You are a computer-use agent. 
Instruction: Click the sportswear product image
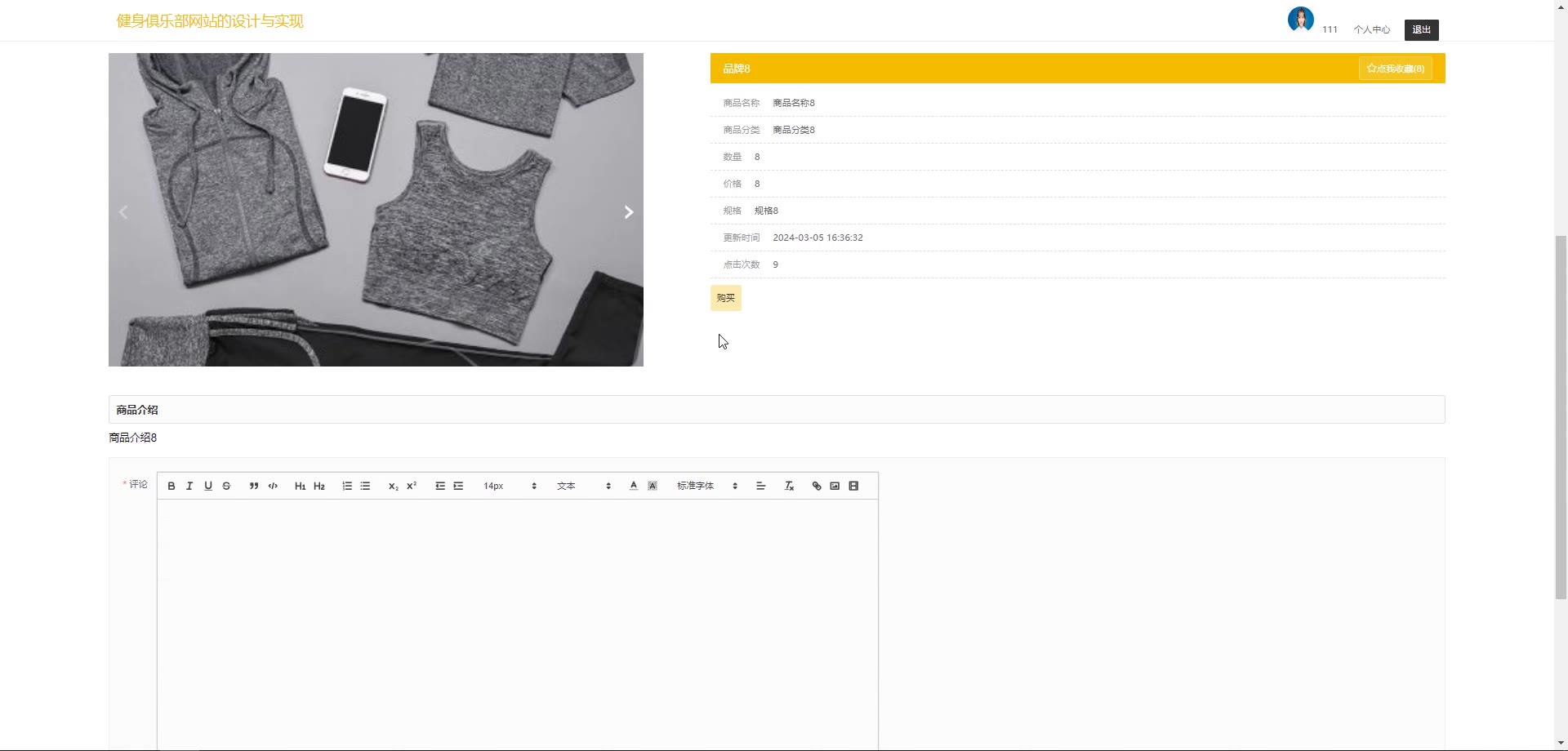click(376, 210)
